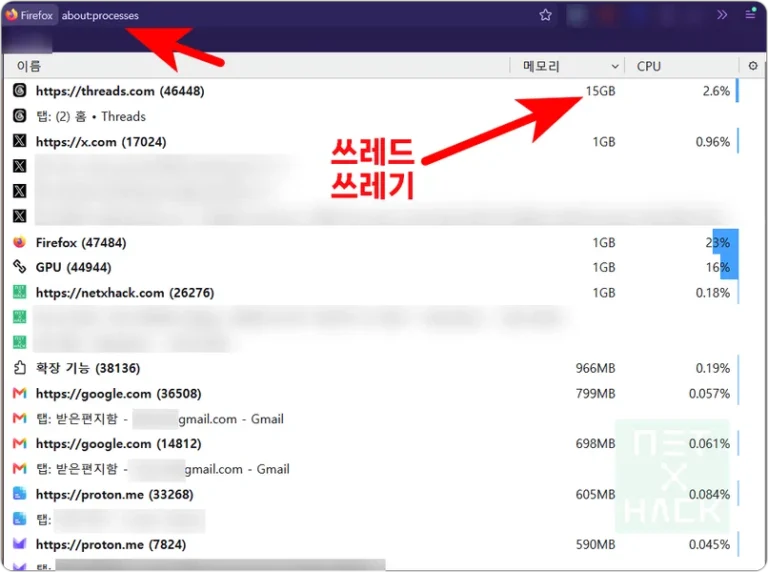Open the column settings gear icon
768x572 pixels.
pos(753,66)
